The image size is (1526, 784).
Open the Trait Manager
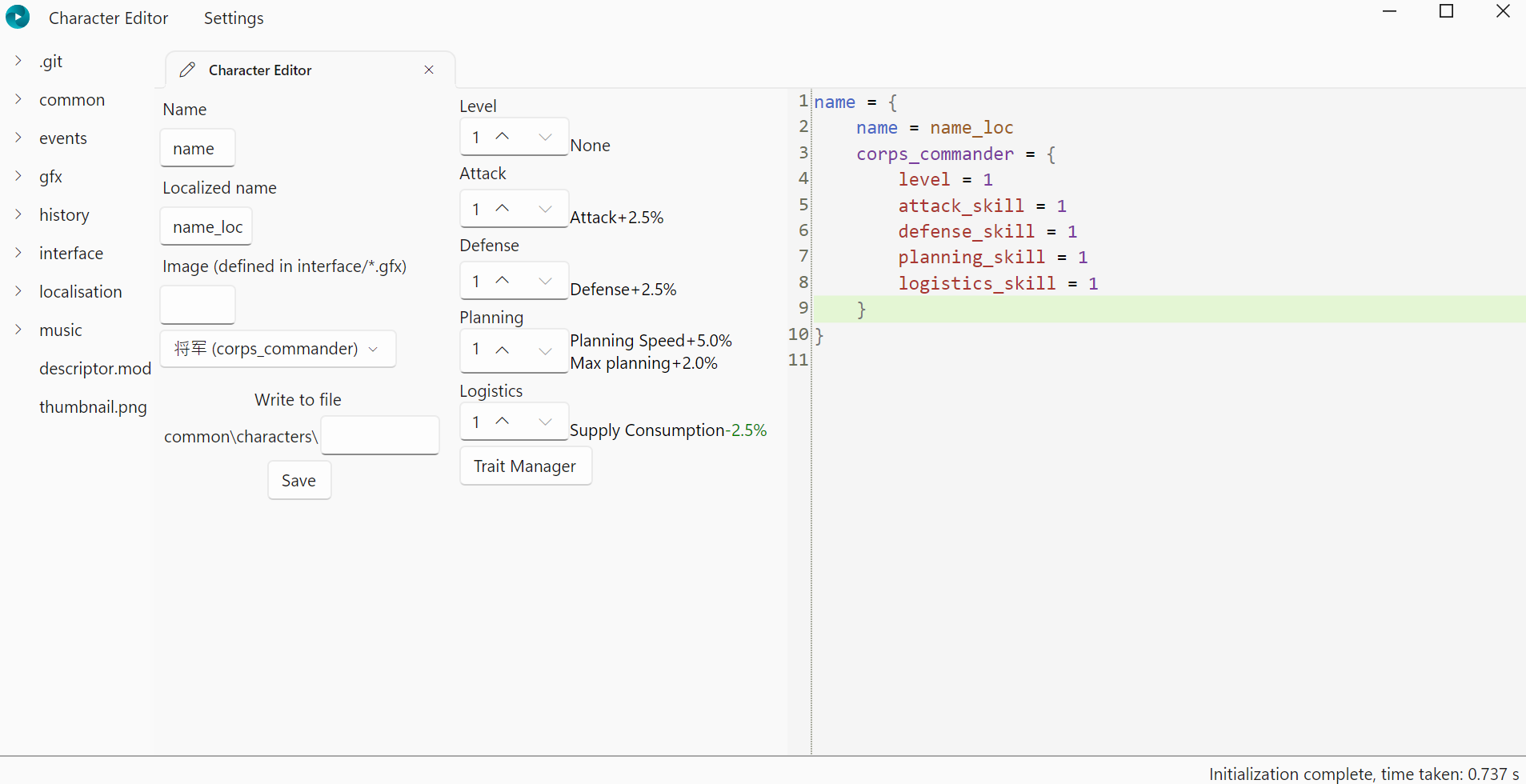coord(525,466)
